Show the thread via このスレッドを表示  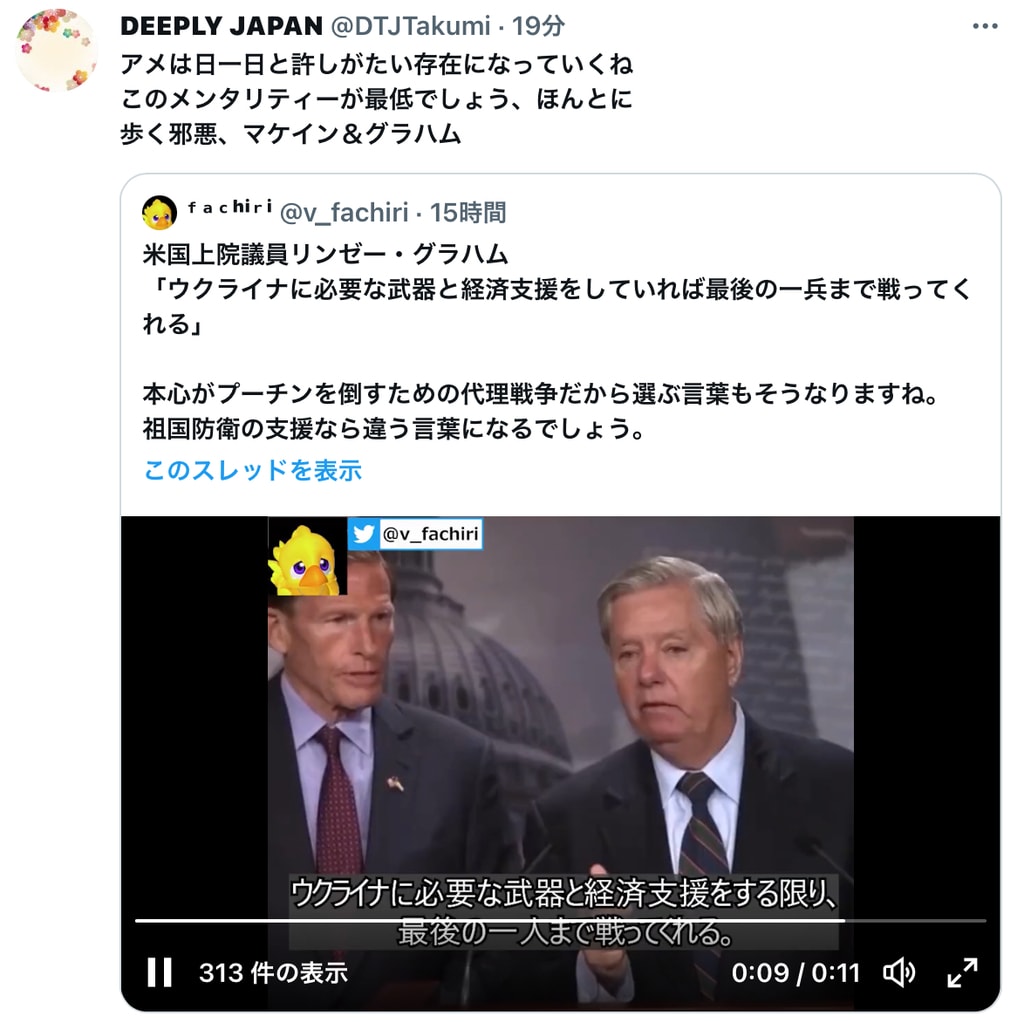click(x=252, y=470)
